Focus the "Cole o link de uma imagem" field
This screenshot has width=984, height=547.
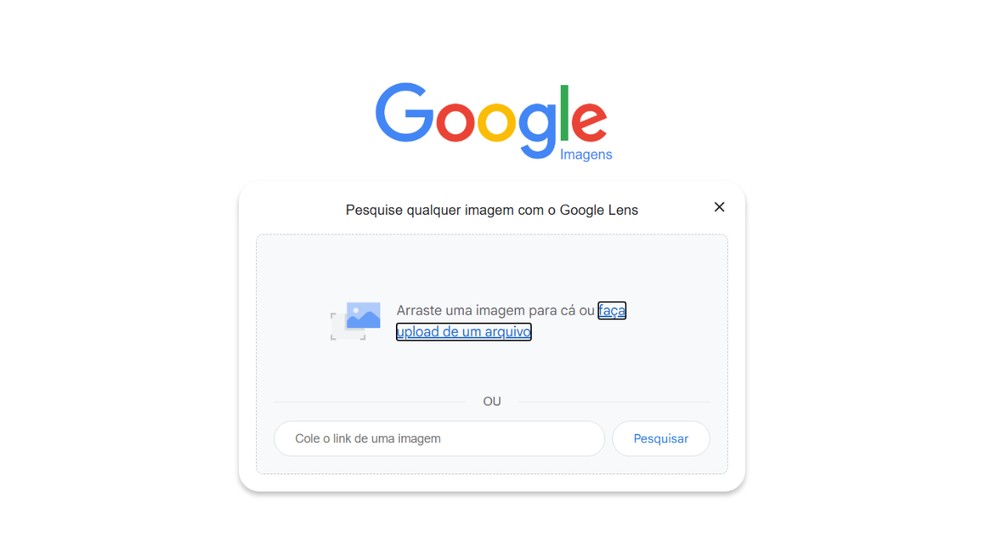tap(439, 438)
